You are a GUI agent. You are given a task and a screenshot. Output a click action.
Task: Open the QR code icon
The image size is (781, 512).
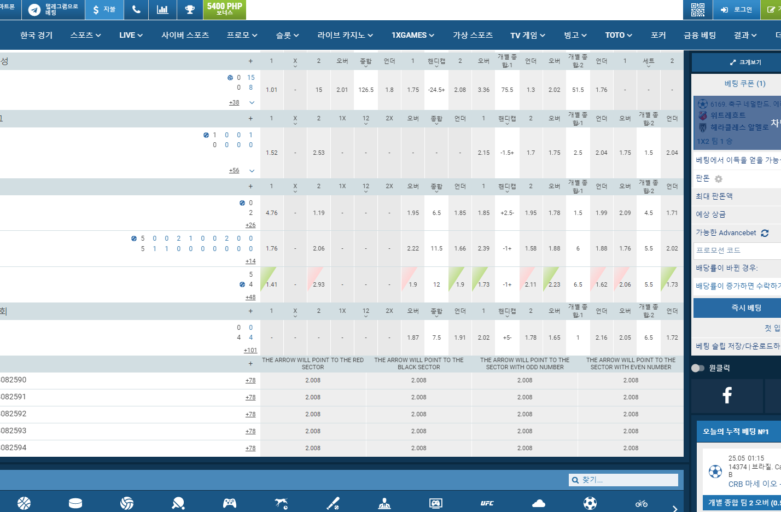(x=697, y=9)
